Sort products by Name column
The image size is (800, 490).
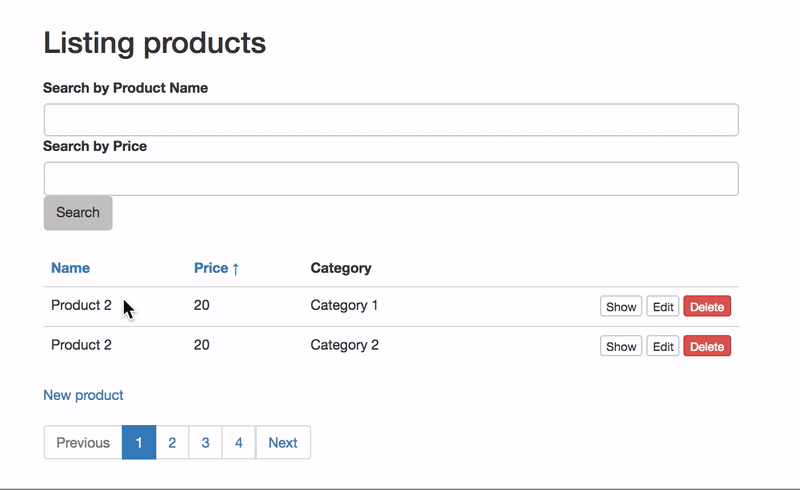click(x=70, y=268)
